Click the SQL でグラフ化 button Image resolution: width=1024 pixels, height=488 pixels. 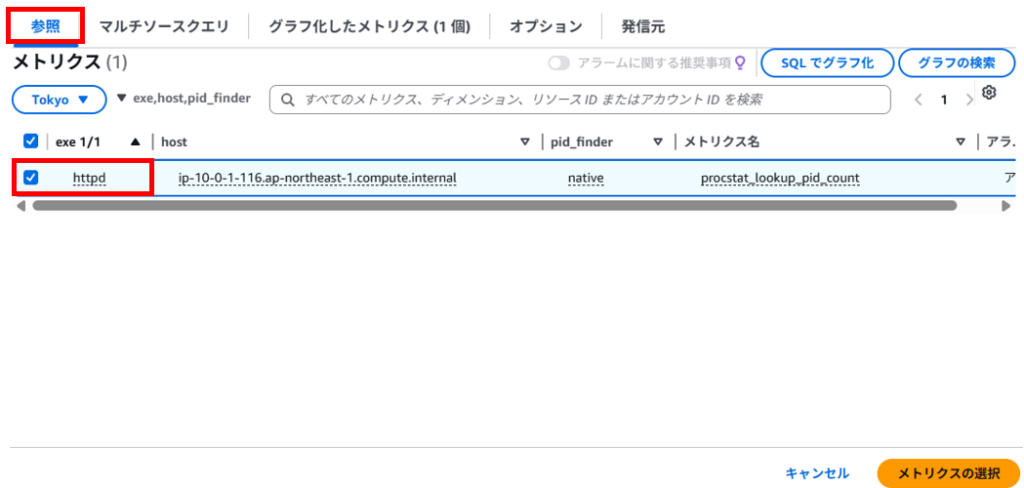pyautogui.click(x=827, y=63)
